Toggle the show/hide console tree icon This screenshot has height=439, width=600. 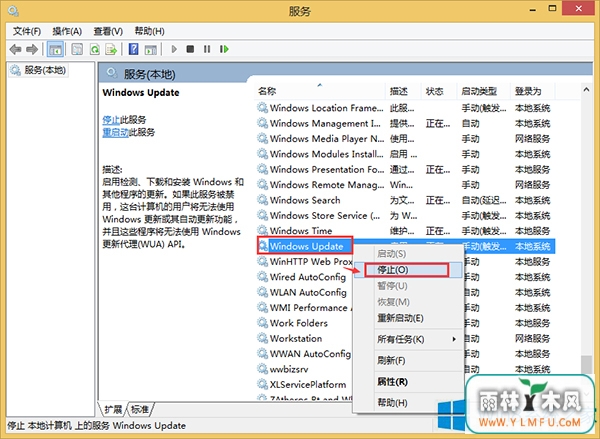point(55,49)
